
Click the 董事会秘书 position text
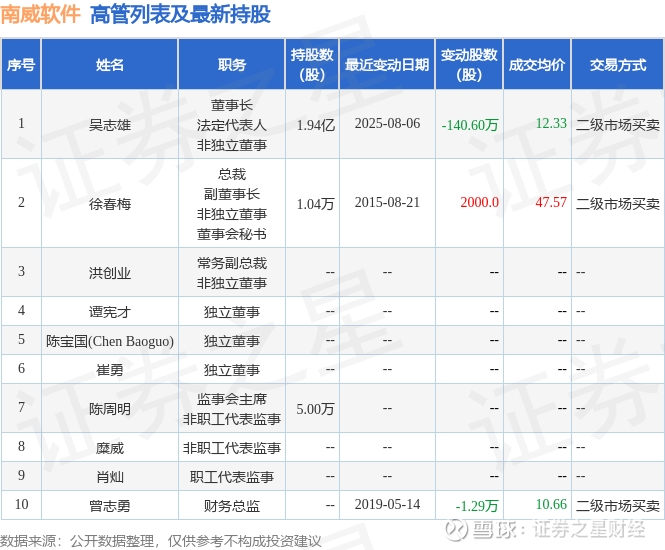click(232, 234)
